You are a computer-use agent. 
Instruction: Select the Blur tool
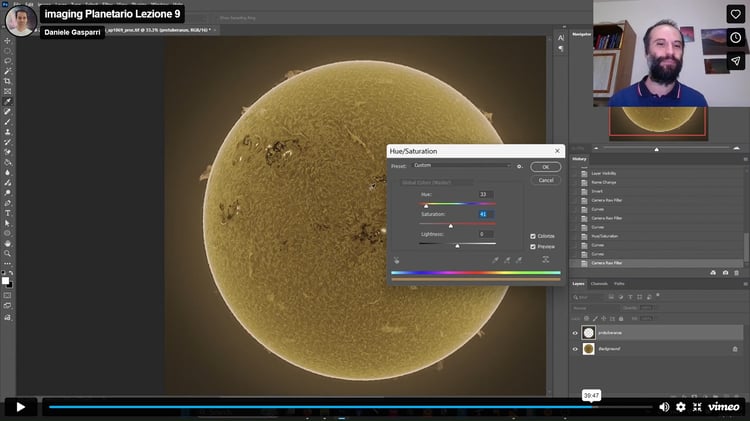(7, 172)
